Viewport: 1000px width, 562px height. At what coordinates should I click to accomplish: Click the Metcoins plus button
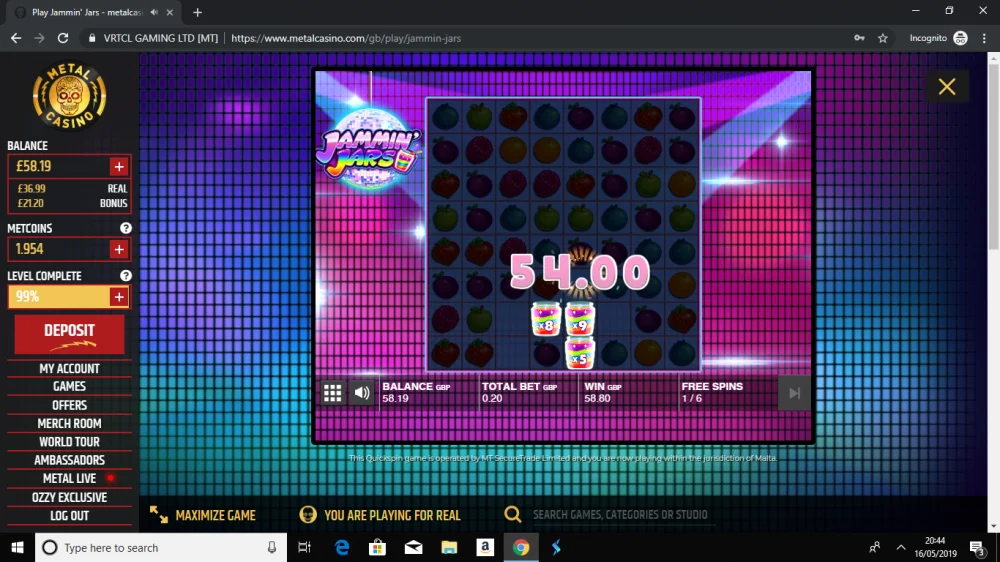pos(119,249)
